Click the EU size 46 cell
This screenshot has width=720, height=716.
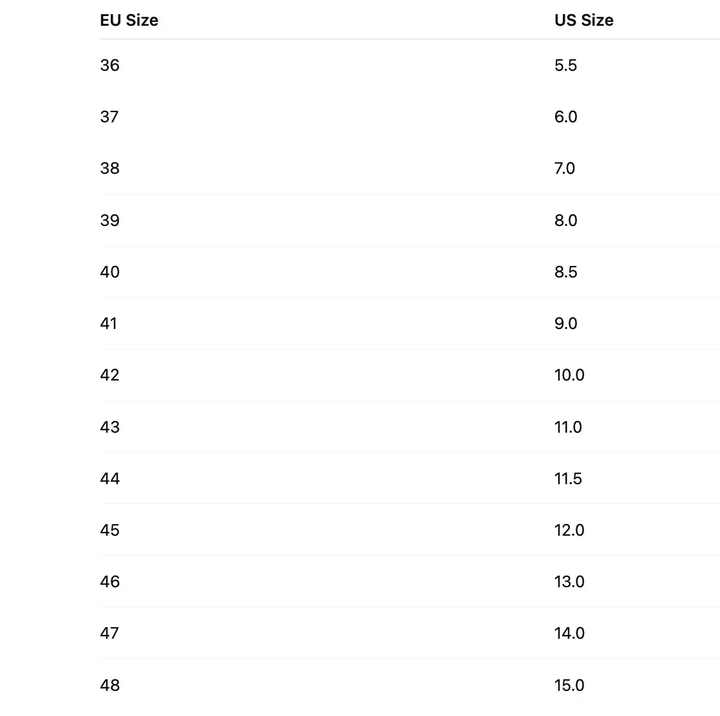[x=110, y=582]
